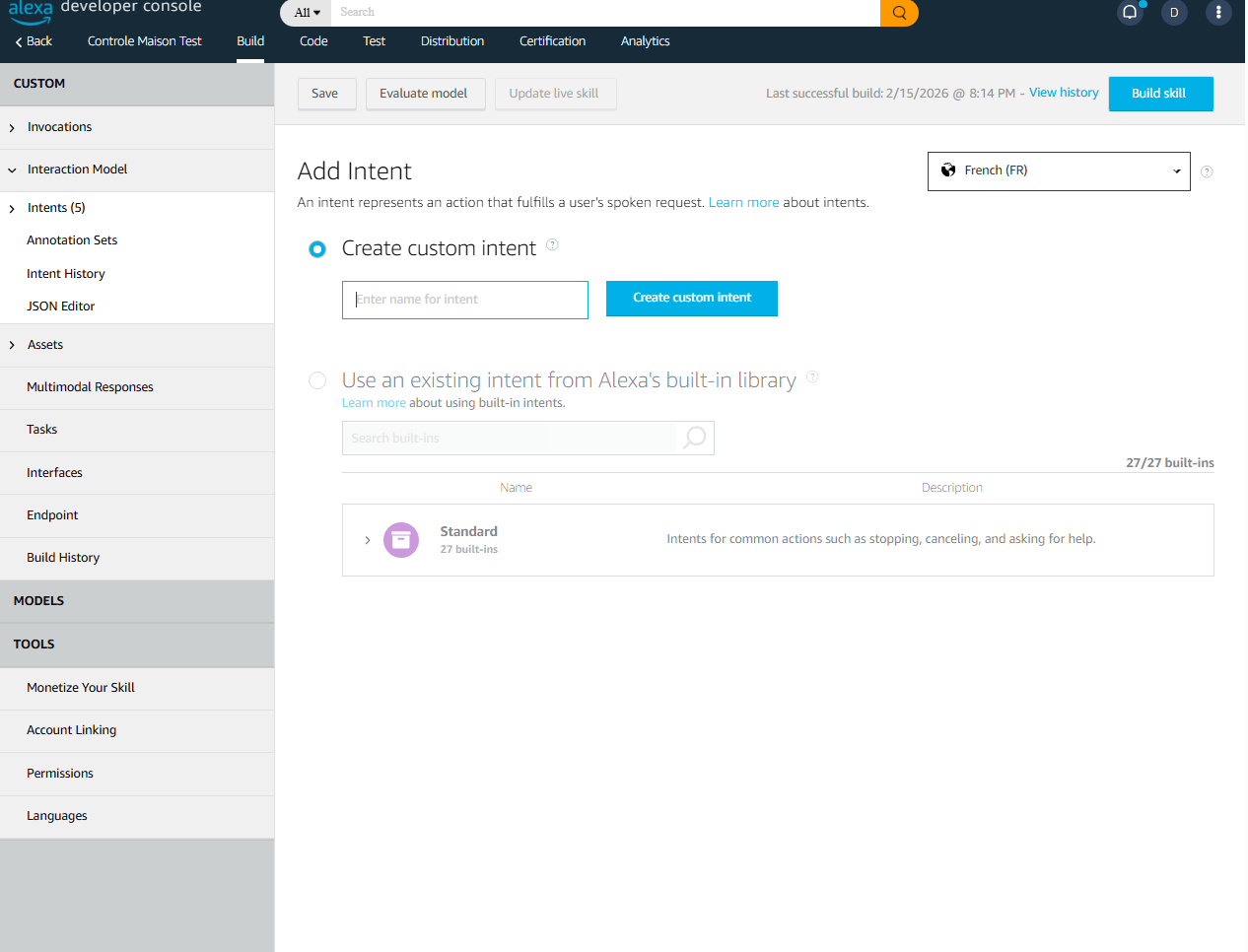
Task: Click the help icon beside language selector
Action: coord(1207,171)
